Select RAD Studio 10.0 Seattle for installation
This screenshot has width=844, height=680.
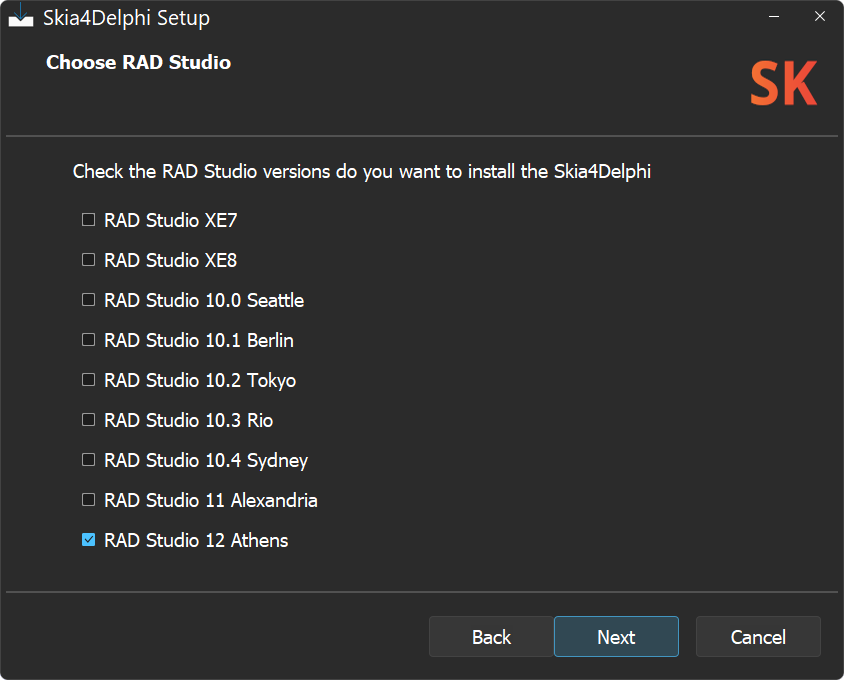pyautogui.click(x=88, y=299)
